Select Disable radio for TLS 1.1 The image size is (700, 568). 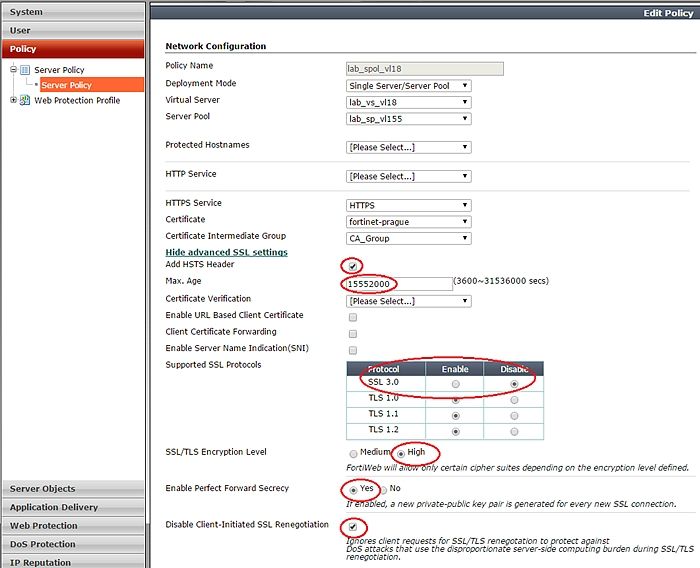(514, 416)
